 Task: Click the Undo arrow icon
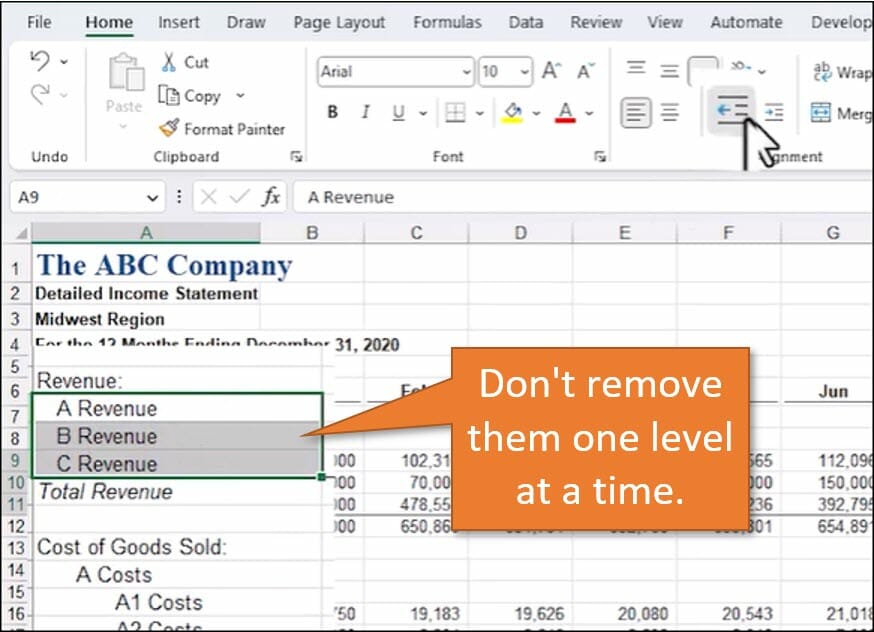pyautogui.click(x=40, y=62)
